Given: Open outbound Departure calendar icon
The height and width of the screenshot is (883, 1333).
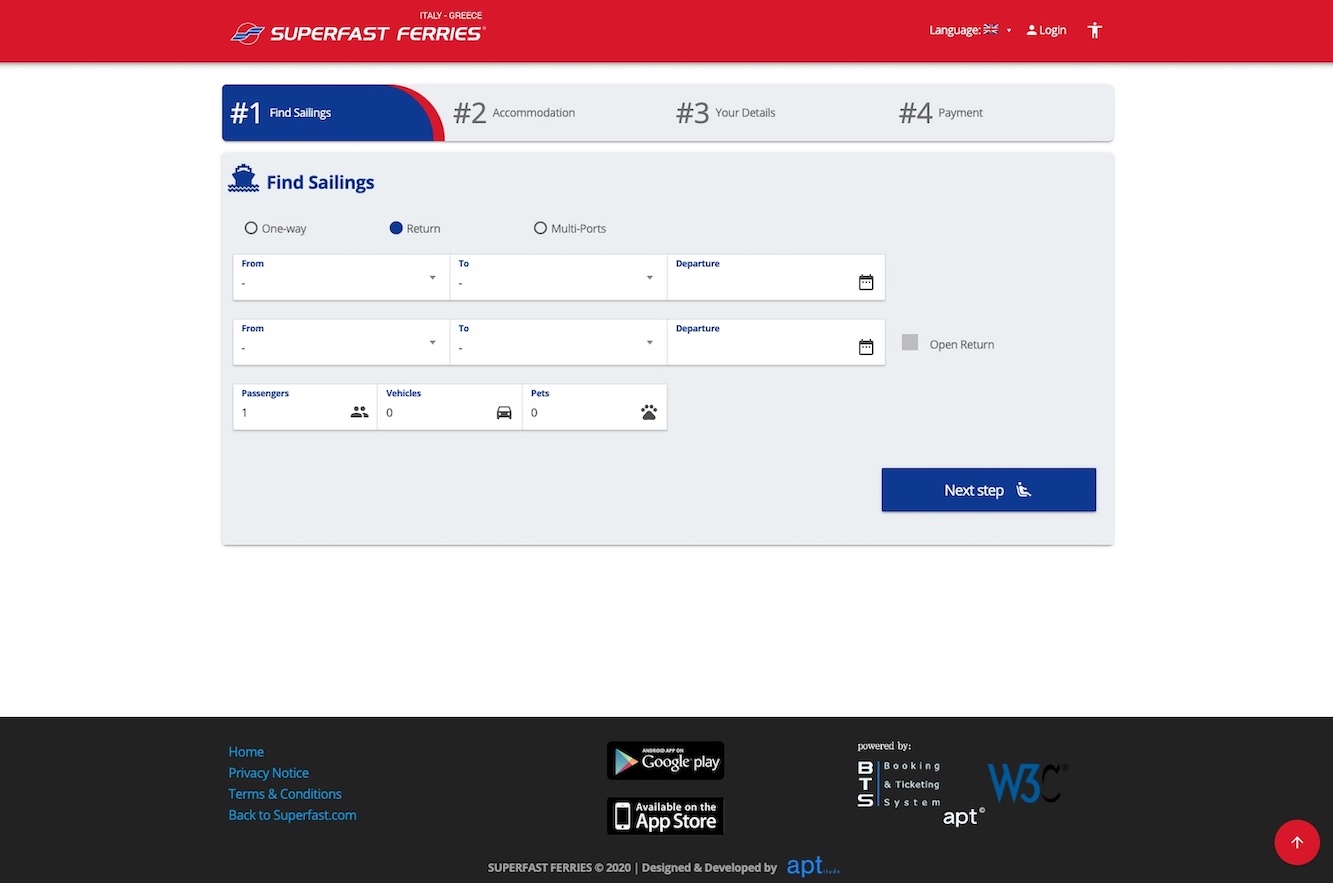Looking at the screenshot, I should [x=866, y=283].
